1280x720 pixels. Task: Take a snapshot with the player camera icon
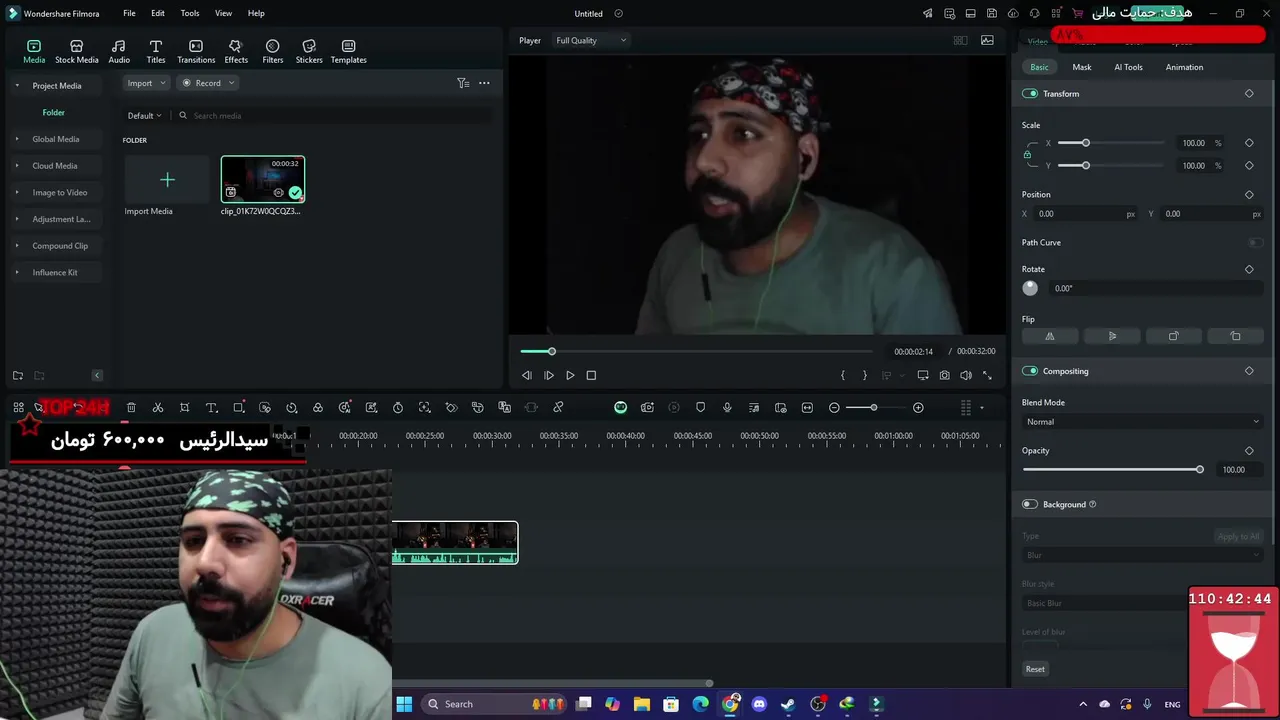point(945,376)
